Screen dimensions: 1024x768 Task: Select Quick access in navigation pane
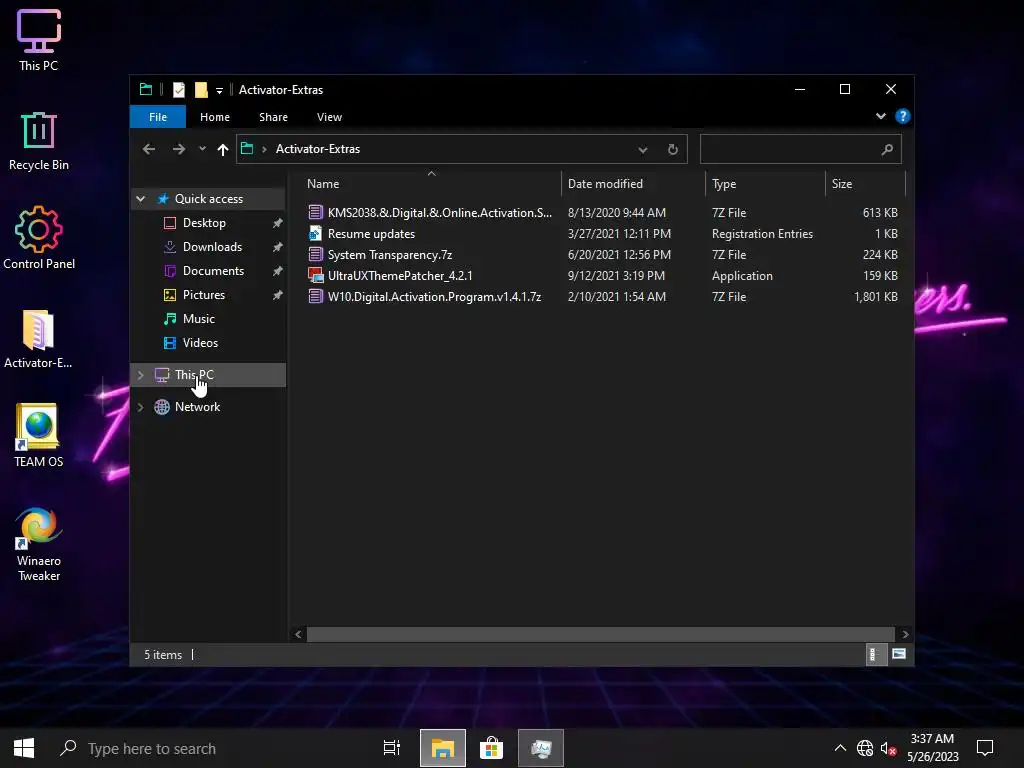209,199
